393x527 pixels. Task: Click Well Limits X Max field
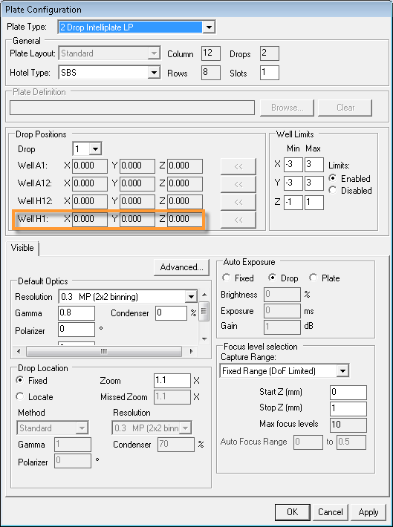pos(314,164)
